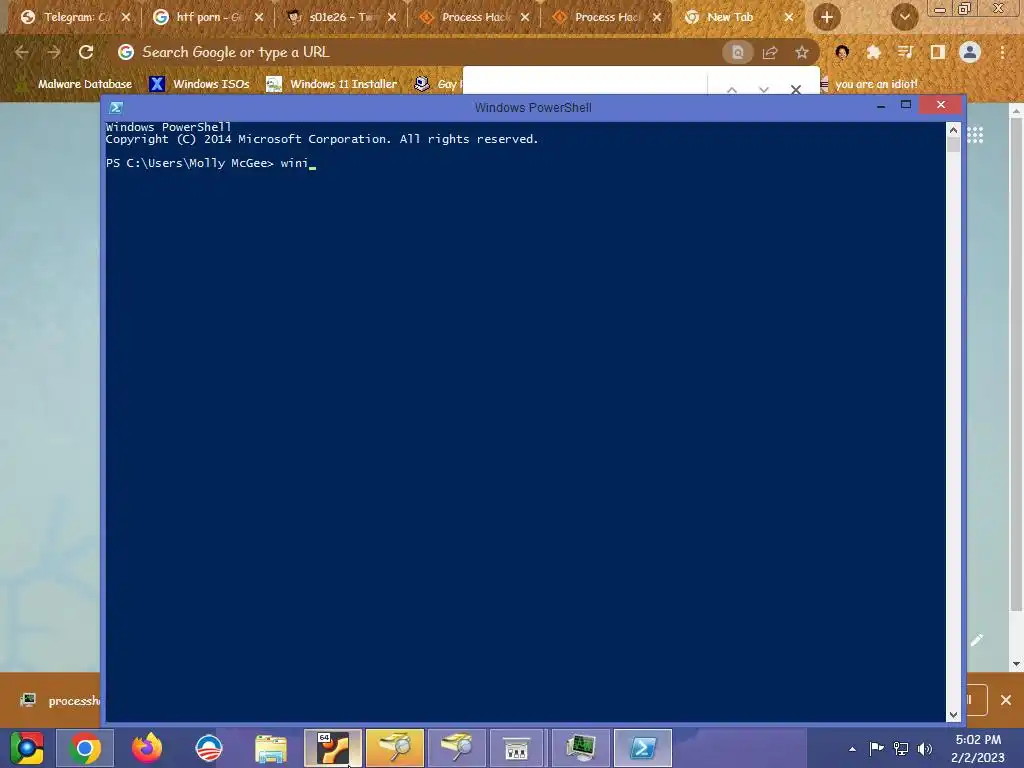Open the processhacker download item
The image size is (1024, 768).
coord(59,700)
